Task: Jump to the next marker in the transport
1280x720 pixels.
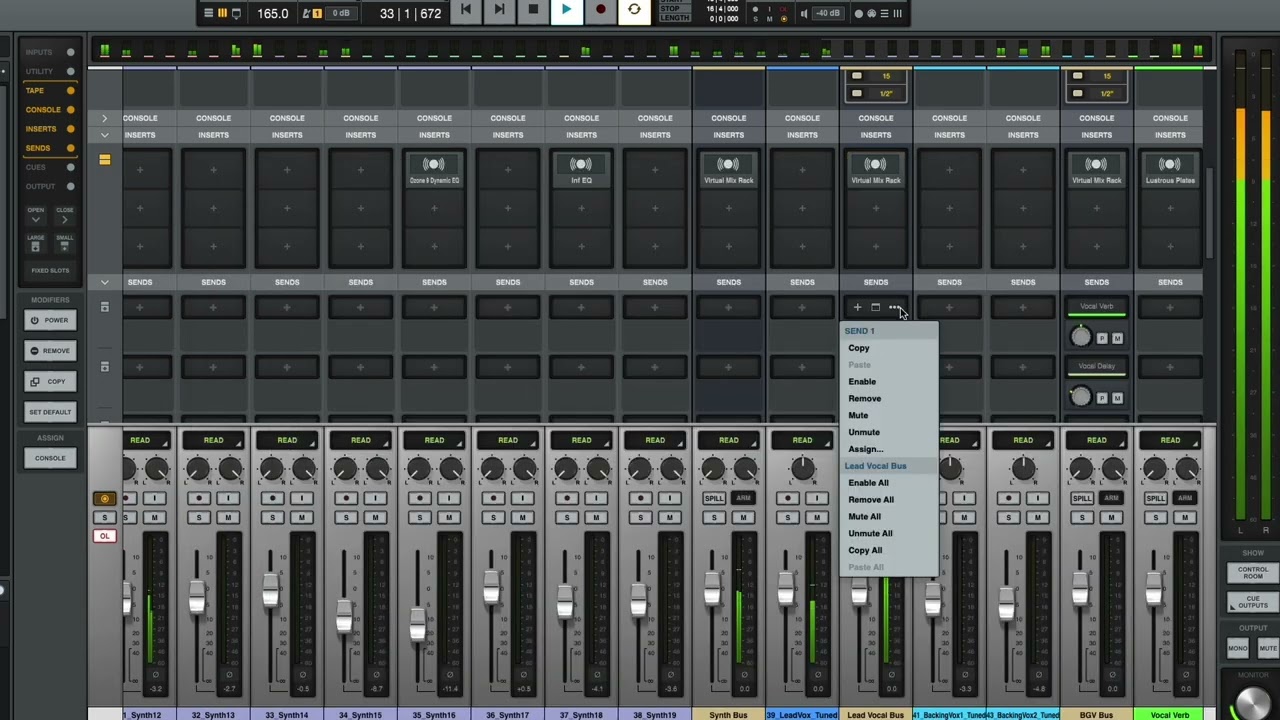Action: (x=499, y=11)
